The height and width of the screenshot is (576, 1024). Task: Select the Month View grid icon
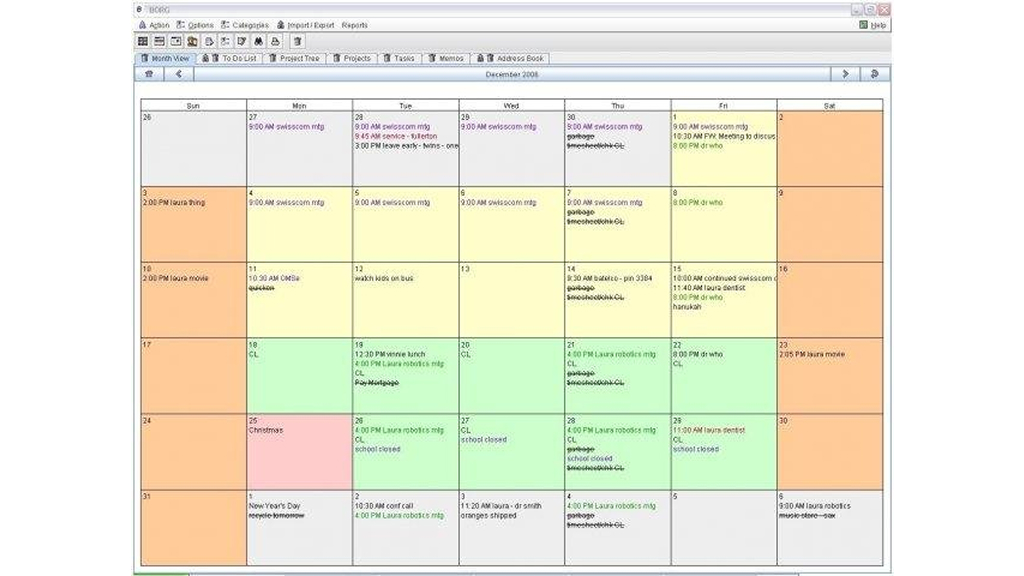coord(141,41)
